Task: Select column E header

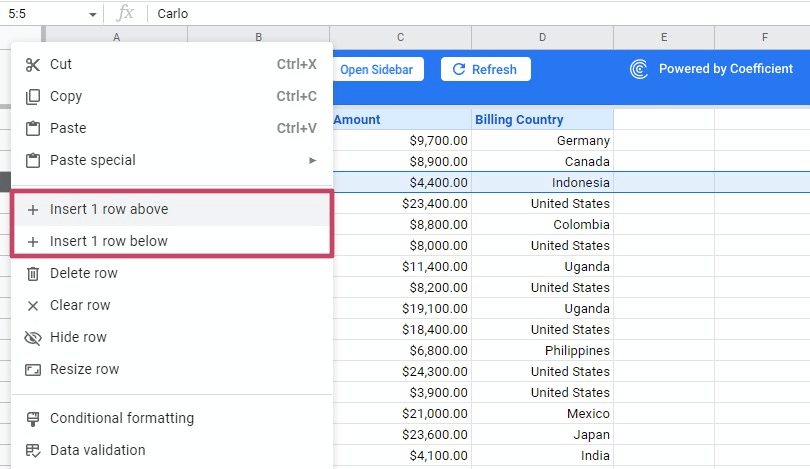Action: (664, 37)
